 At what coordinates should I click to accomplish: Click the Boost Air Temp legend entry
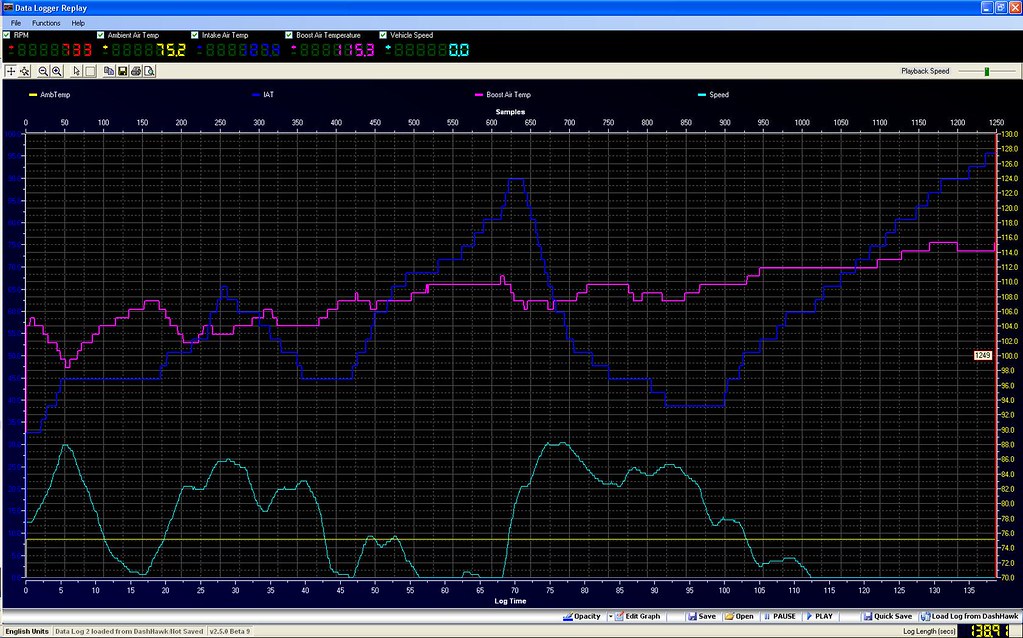(x=503, y=95)
